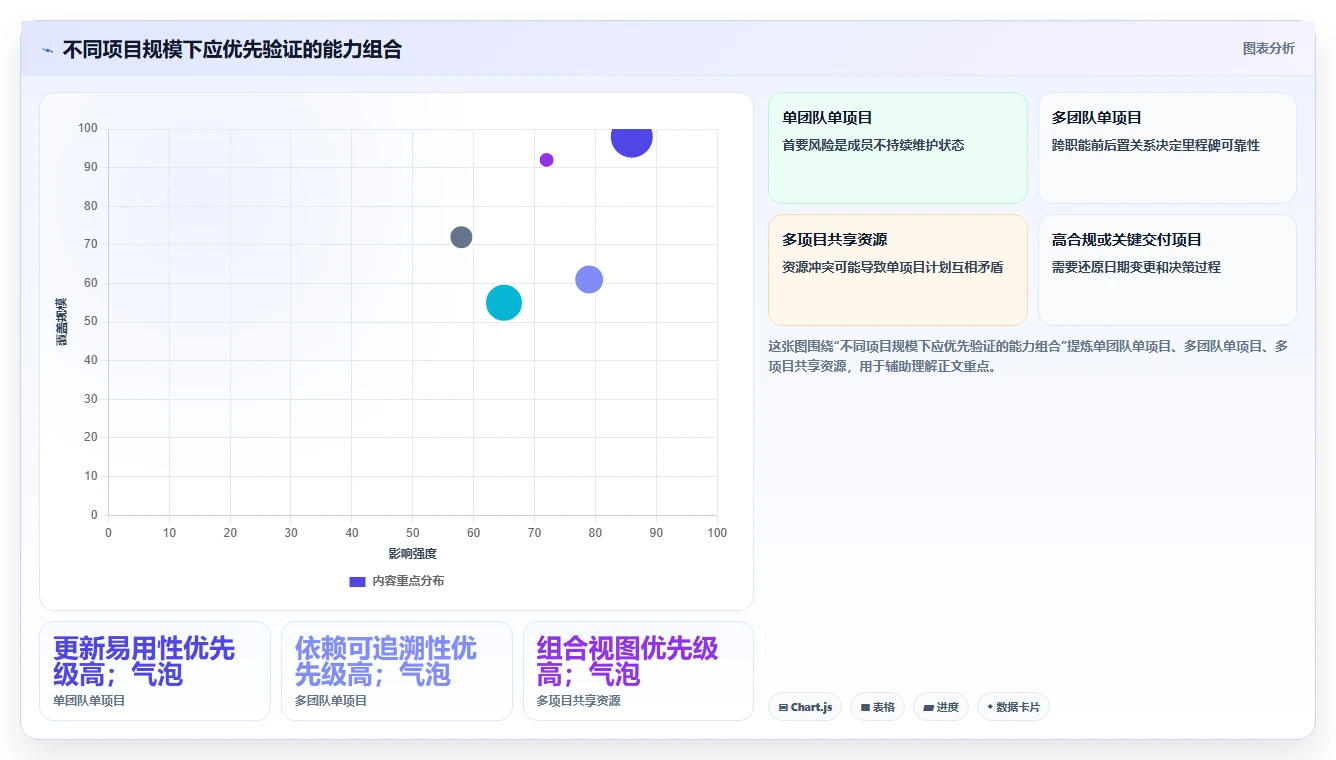The image size is (1336, 760).
Task: Open the 单团队单项目 green card
Action: tap(898, 148)
